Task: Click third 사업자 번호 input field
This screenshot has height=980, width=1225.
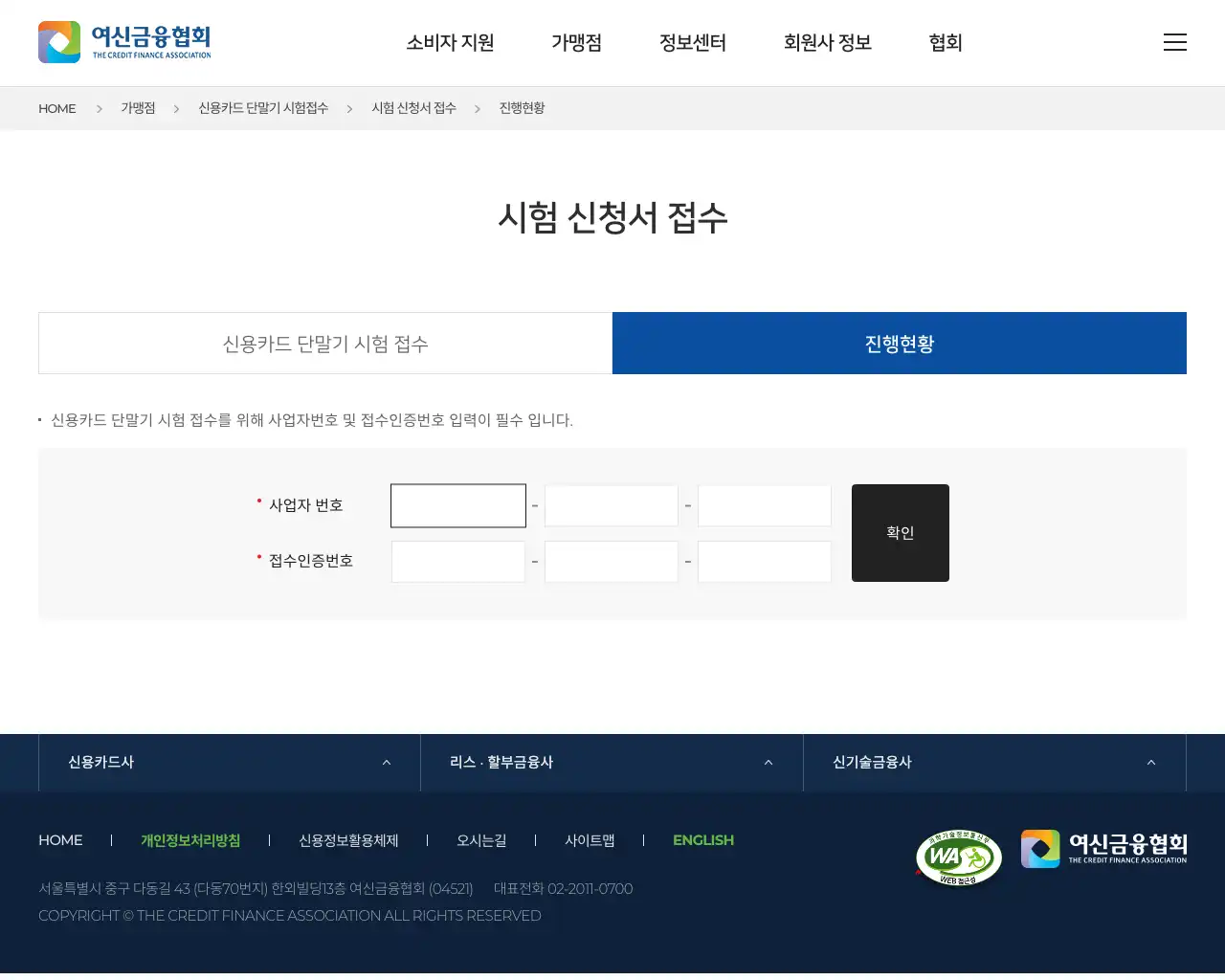Action: 765,505
